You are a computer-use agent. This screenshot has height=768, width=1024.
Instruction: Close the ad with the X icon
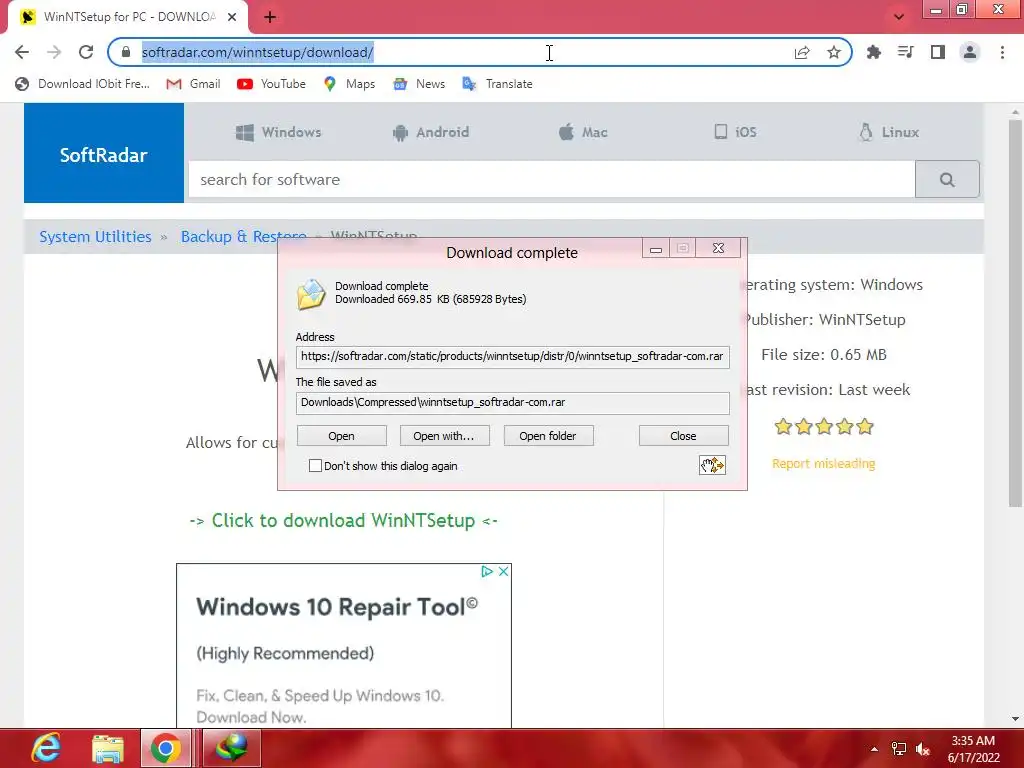[x=504, y=571]
